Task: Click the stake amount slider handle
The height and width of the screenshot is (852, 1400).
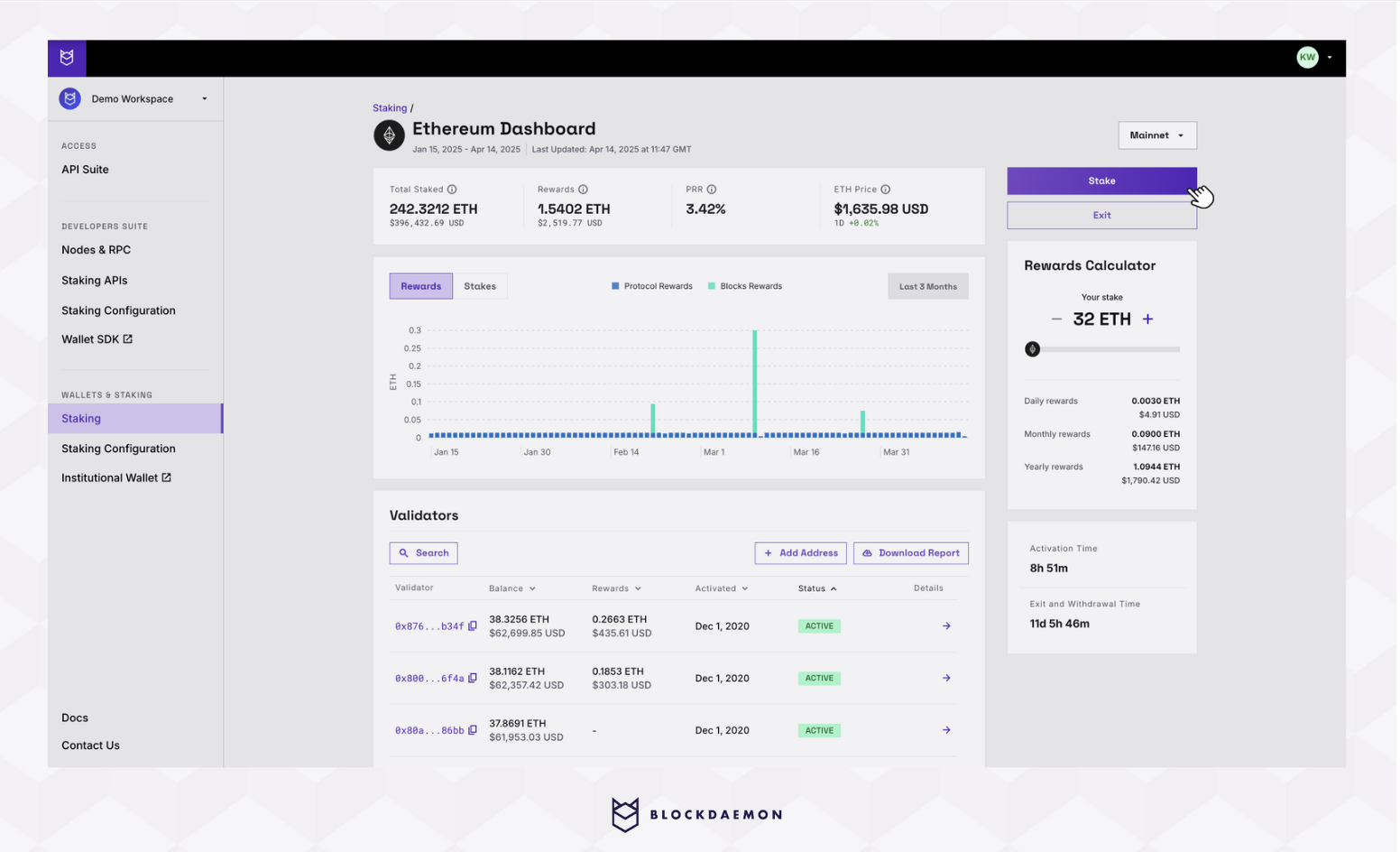Action: 1032,349
